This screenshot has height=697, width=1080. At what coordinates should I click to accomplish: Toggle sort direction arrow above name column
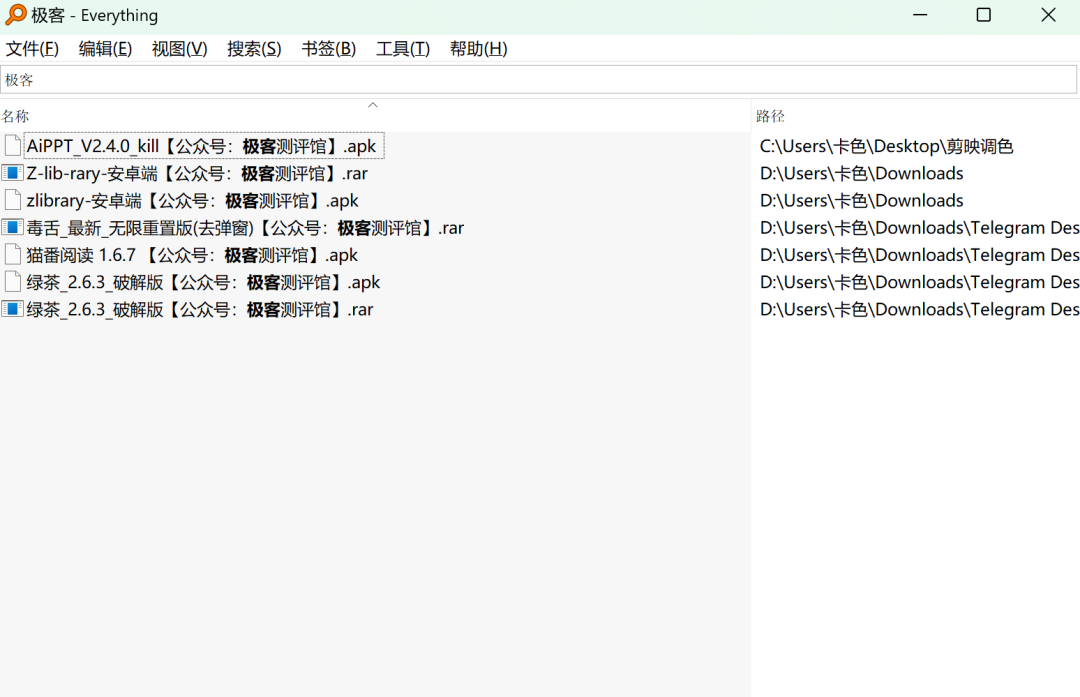pos(373,105)
